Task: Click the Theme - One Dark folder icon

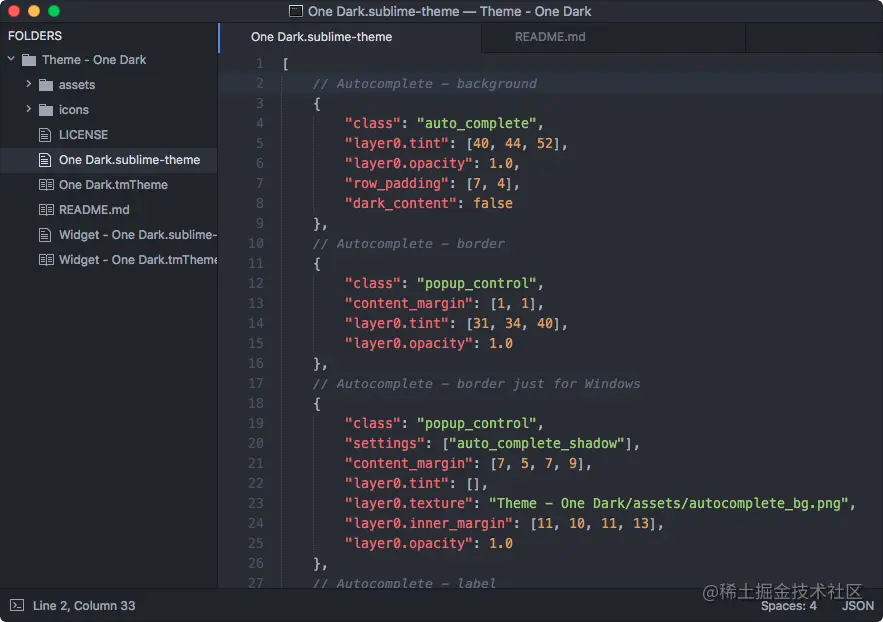Action: pos(29,60)
